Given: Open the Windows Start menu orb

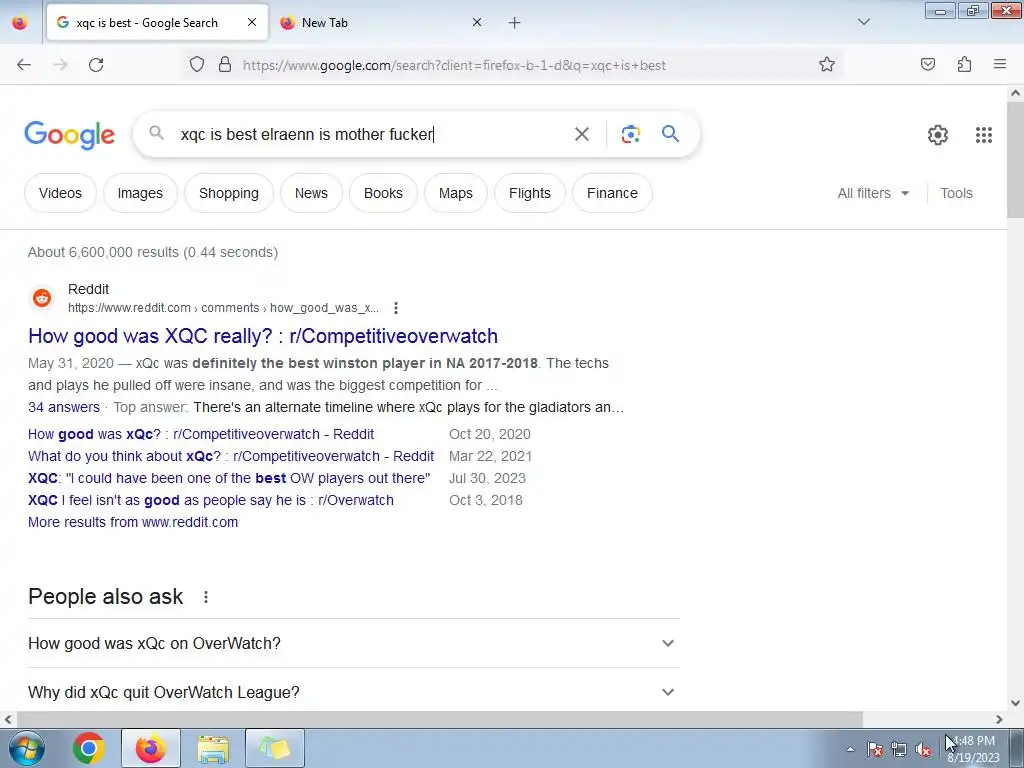Looking at the screenshot, I should (25, 748).
